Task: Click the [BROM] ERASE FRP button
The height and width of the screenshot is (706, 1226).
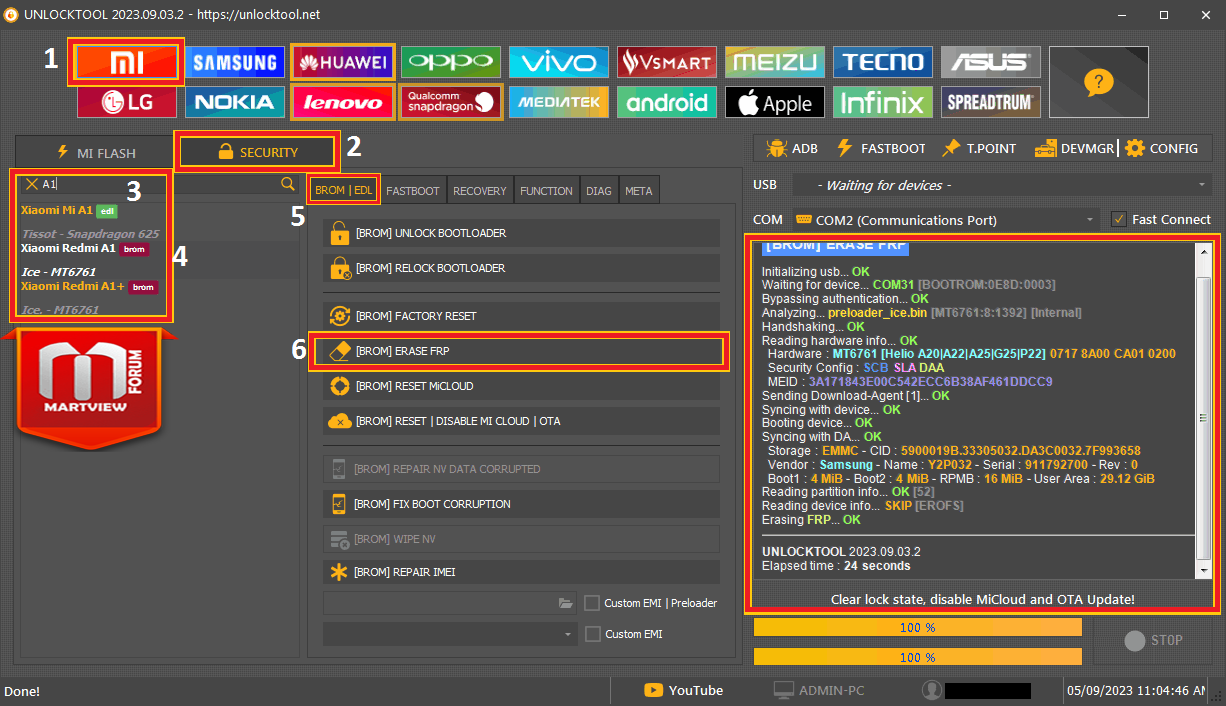Action: 515,351
